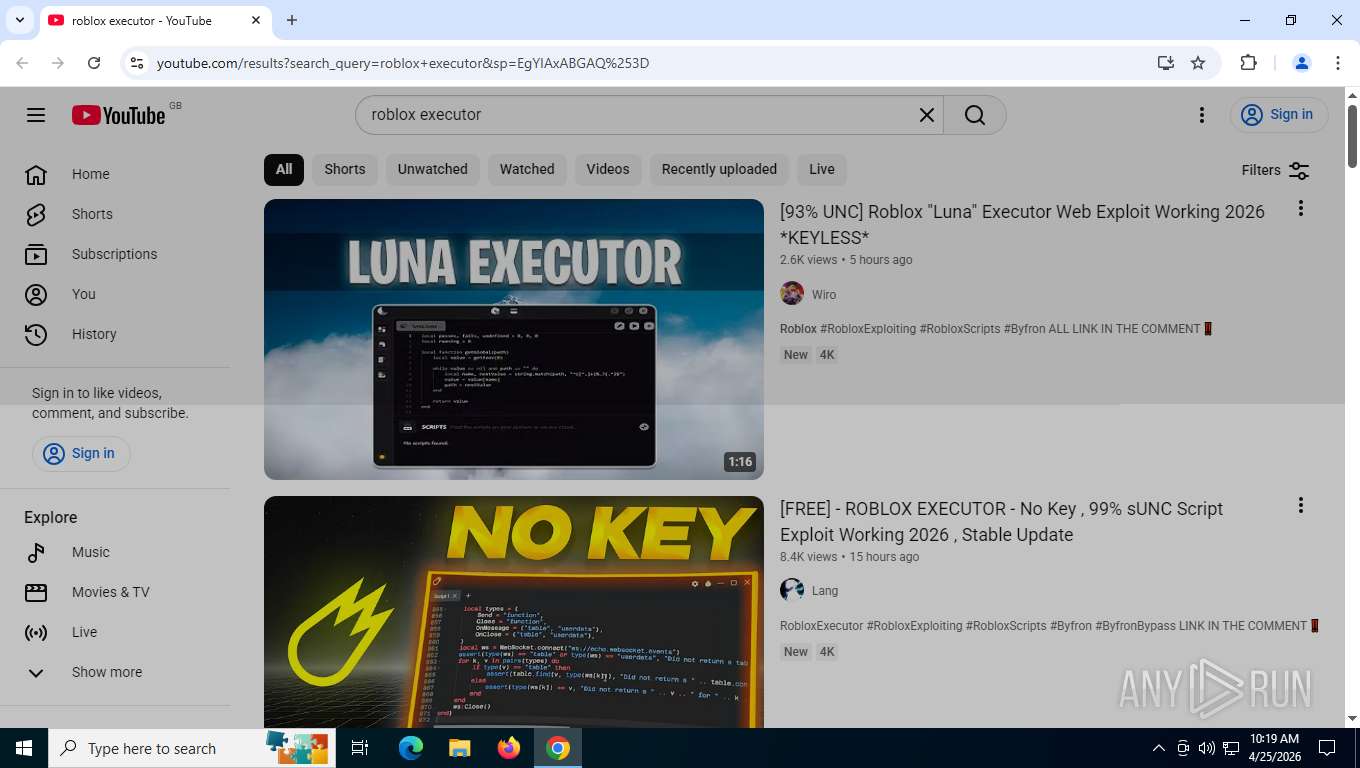The height and width of the screenshot is (768, 1360).
Task: Open the Filters panel
Action: click(x=1275, y=170)
